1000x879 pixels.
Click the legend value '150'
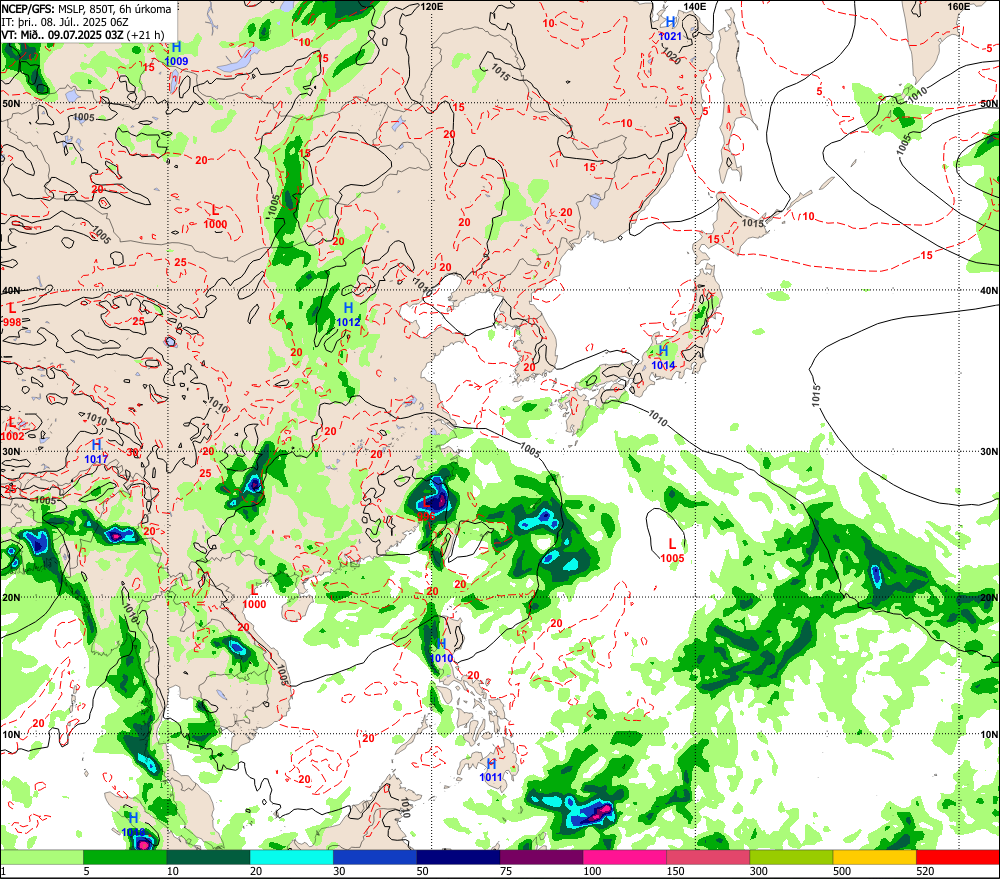675,871
